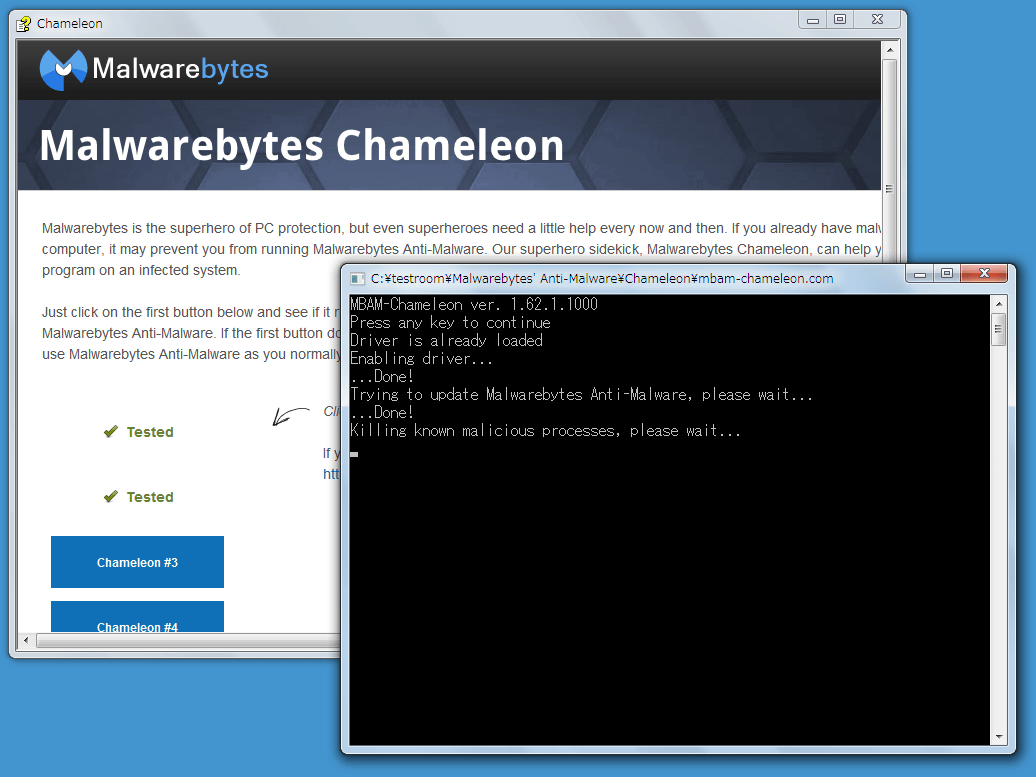Click the console window system menu icon
This screenshot has width=1036, height=777.
coord(357,279)
